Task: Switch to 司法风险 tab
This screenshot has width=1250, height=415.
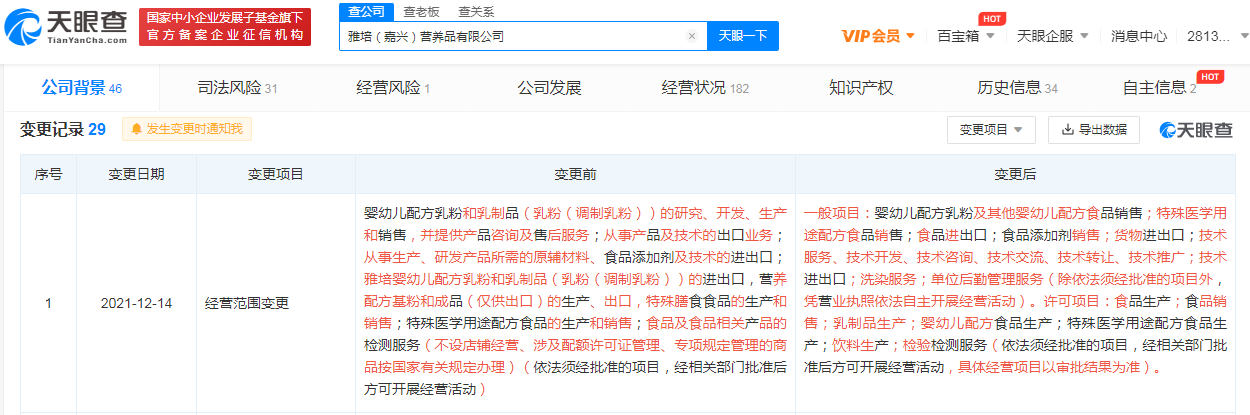Action: (x=237, y=88)
